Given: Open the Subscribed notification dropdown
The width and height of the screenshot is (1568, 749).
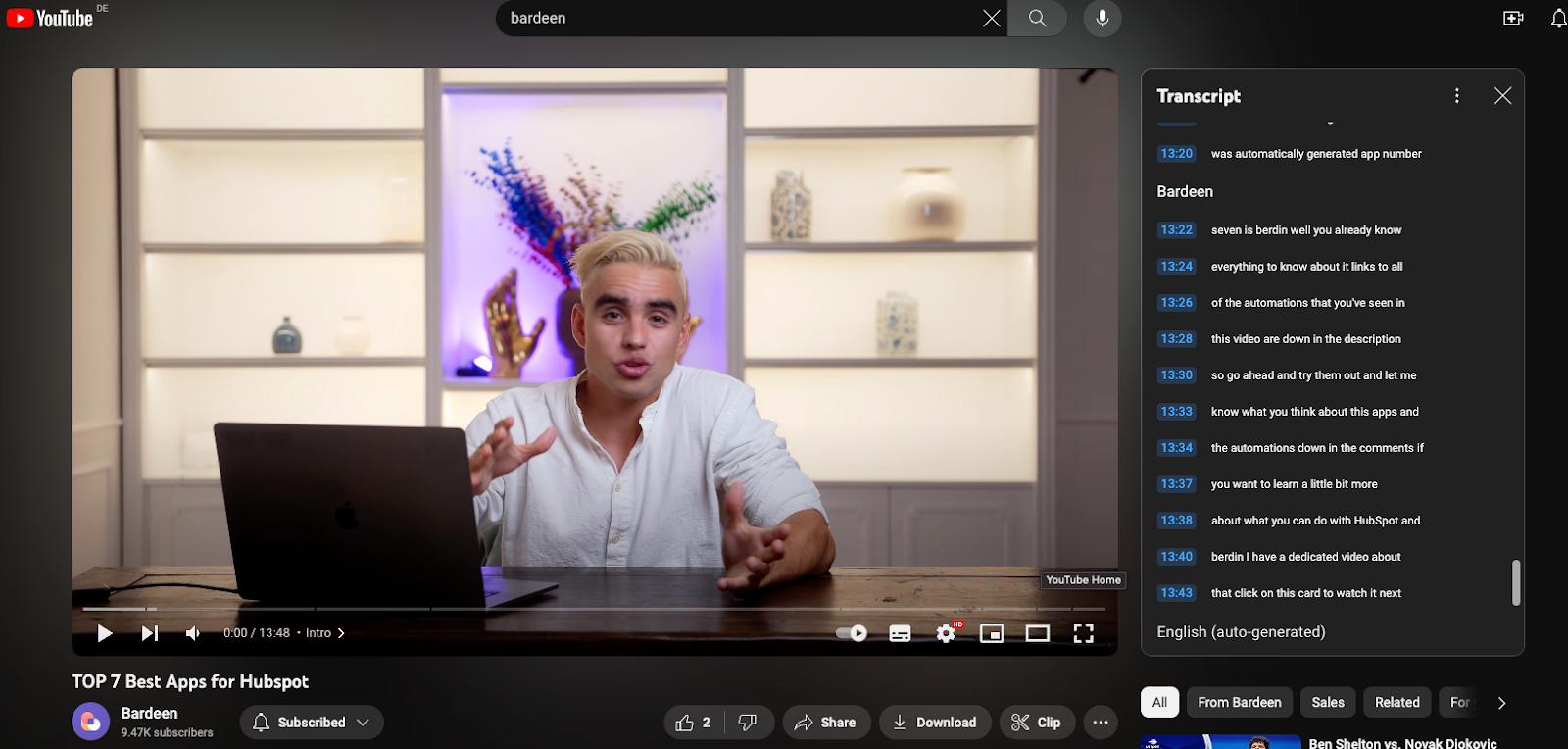Looking at the screenshot, I should tap(312, 723).
